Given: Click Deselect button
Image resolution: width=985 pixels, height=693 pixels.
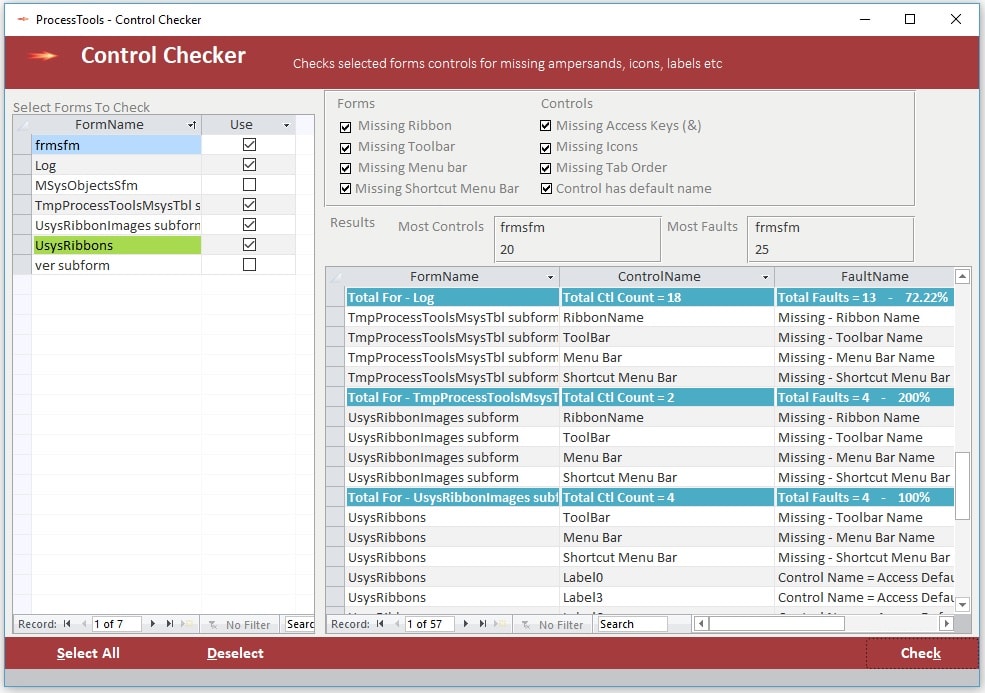Looking at the screenshot, I should click(236, 653).
